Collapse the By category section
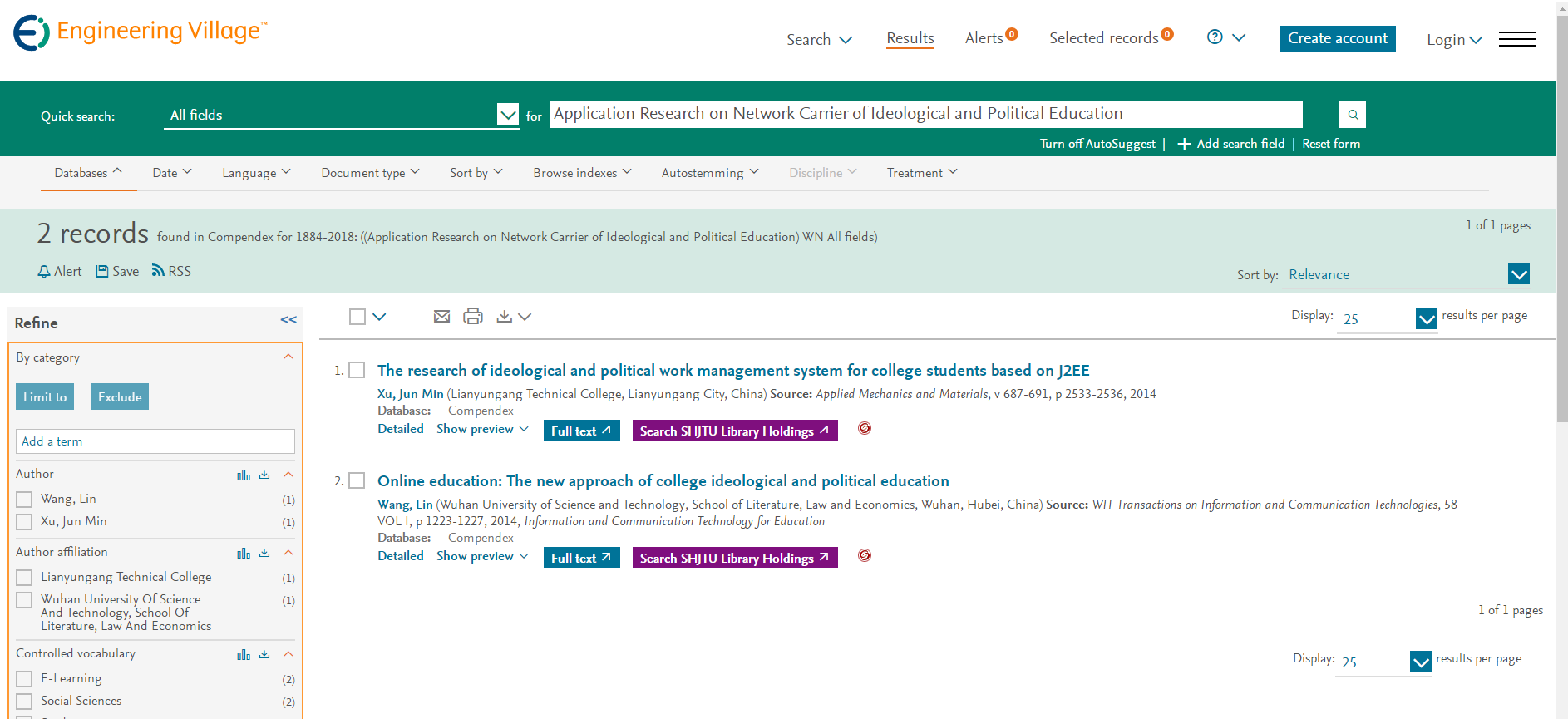The image size is (1568, 719). click(x=288, y=357)
